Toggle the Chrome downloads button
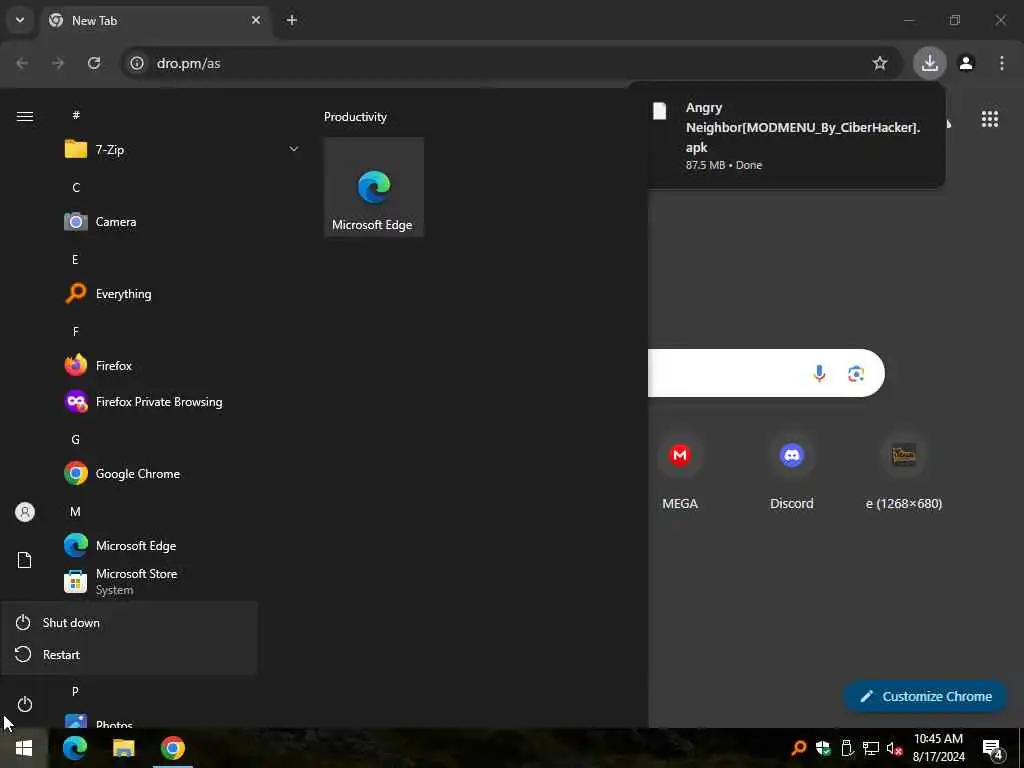The height and width of the screenshot is (768, 1024). pos(930,63)
